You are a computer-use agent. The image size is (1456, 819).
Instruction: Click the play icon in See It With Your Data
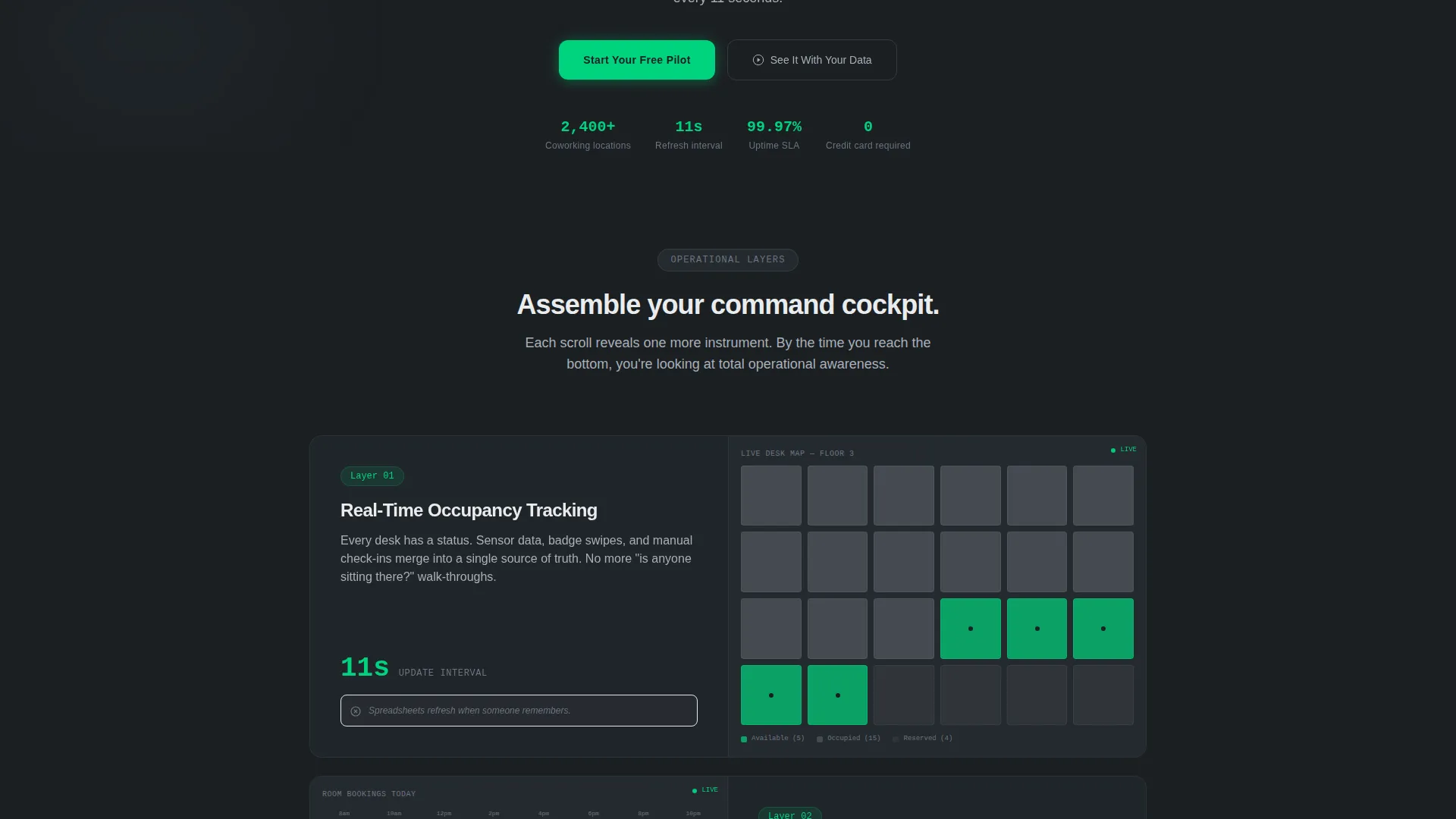[x=758, y=60]
